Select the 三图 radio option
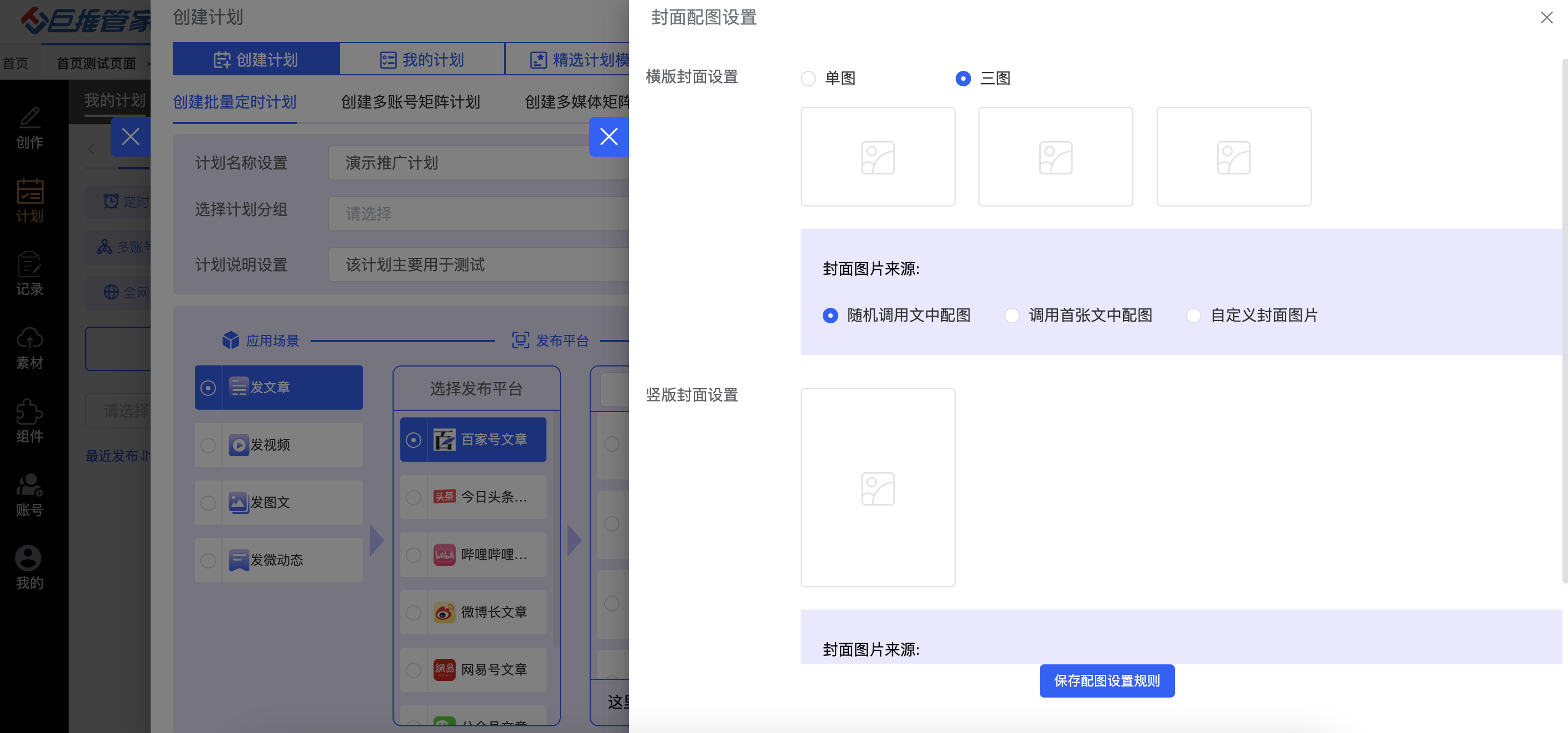Image resolution: width=1568 pixels, height=733 pixels. 962,79
